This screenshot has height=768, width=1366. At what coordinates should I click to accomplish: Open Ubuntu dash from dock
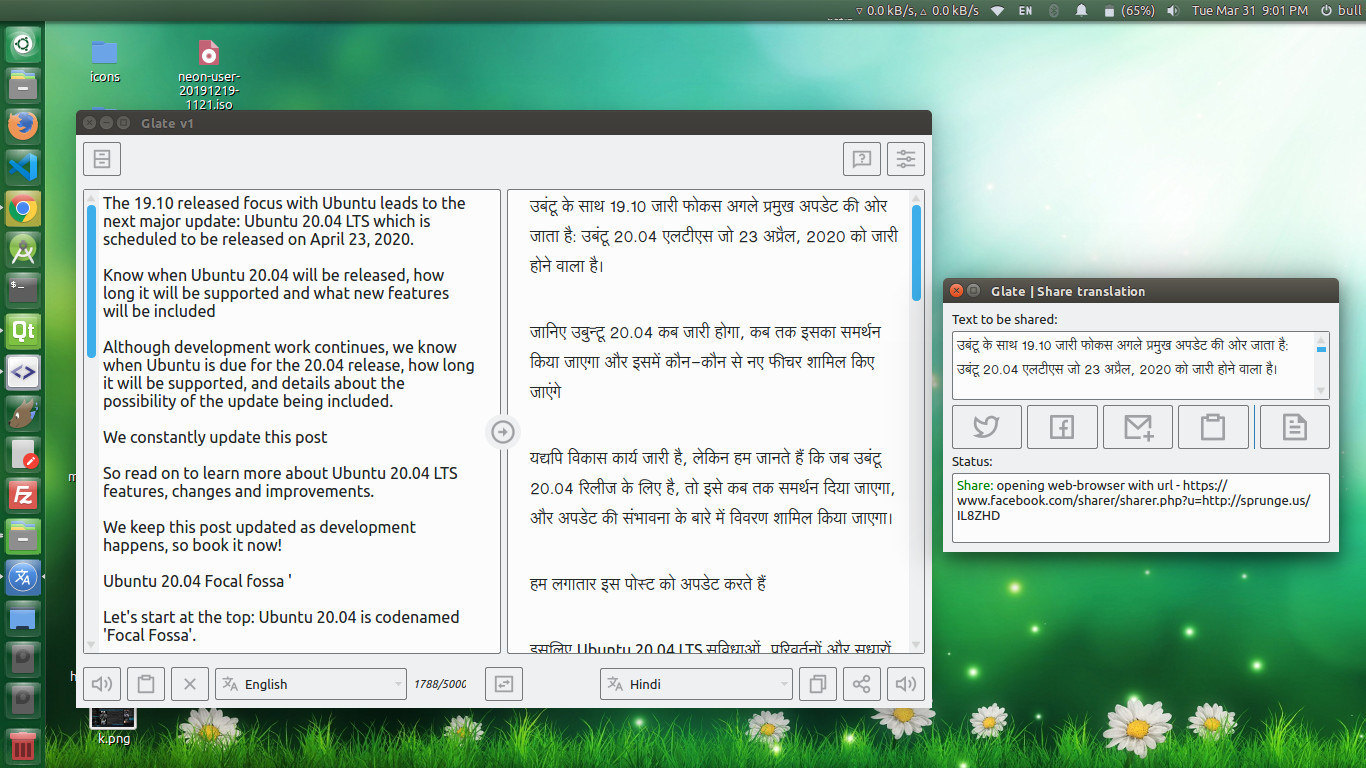(23, 43)
